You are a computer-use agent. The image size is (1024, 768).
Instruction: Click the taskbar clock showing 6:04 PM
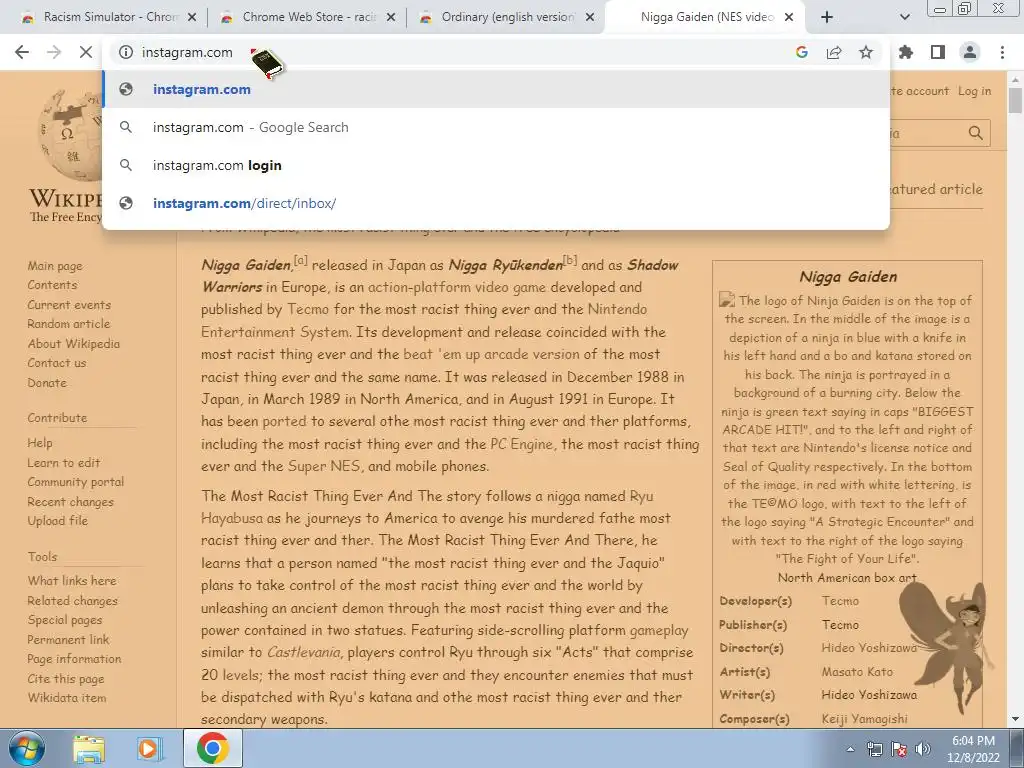coord(973,749)
